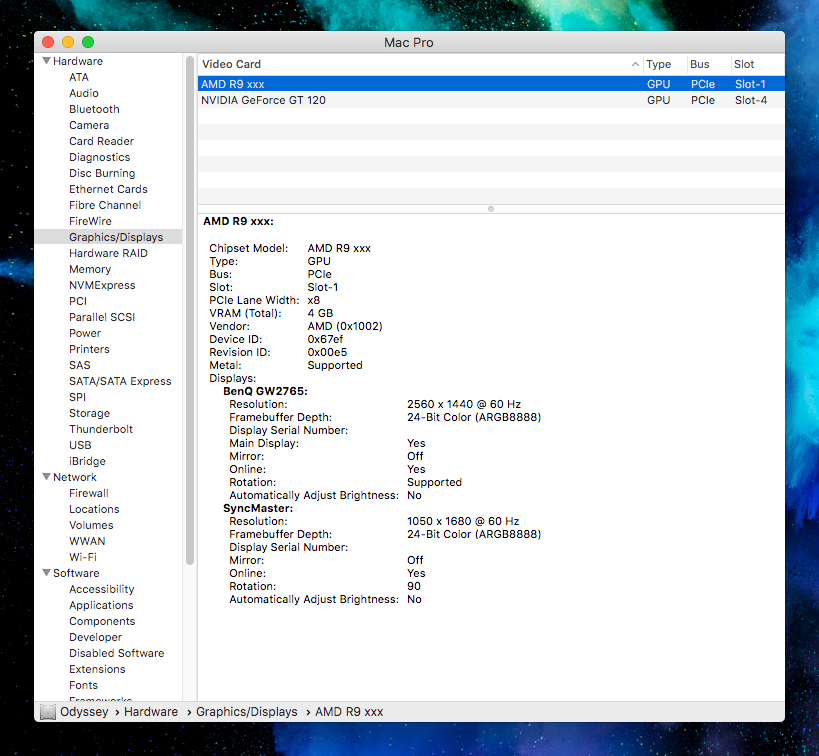Select Audio in the sidebar
The image size is (819, 756).
click(x=84, y=93)
